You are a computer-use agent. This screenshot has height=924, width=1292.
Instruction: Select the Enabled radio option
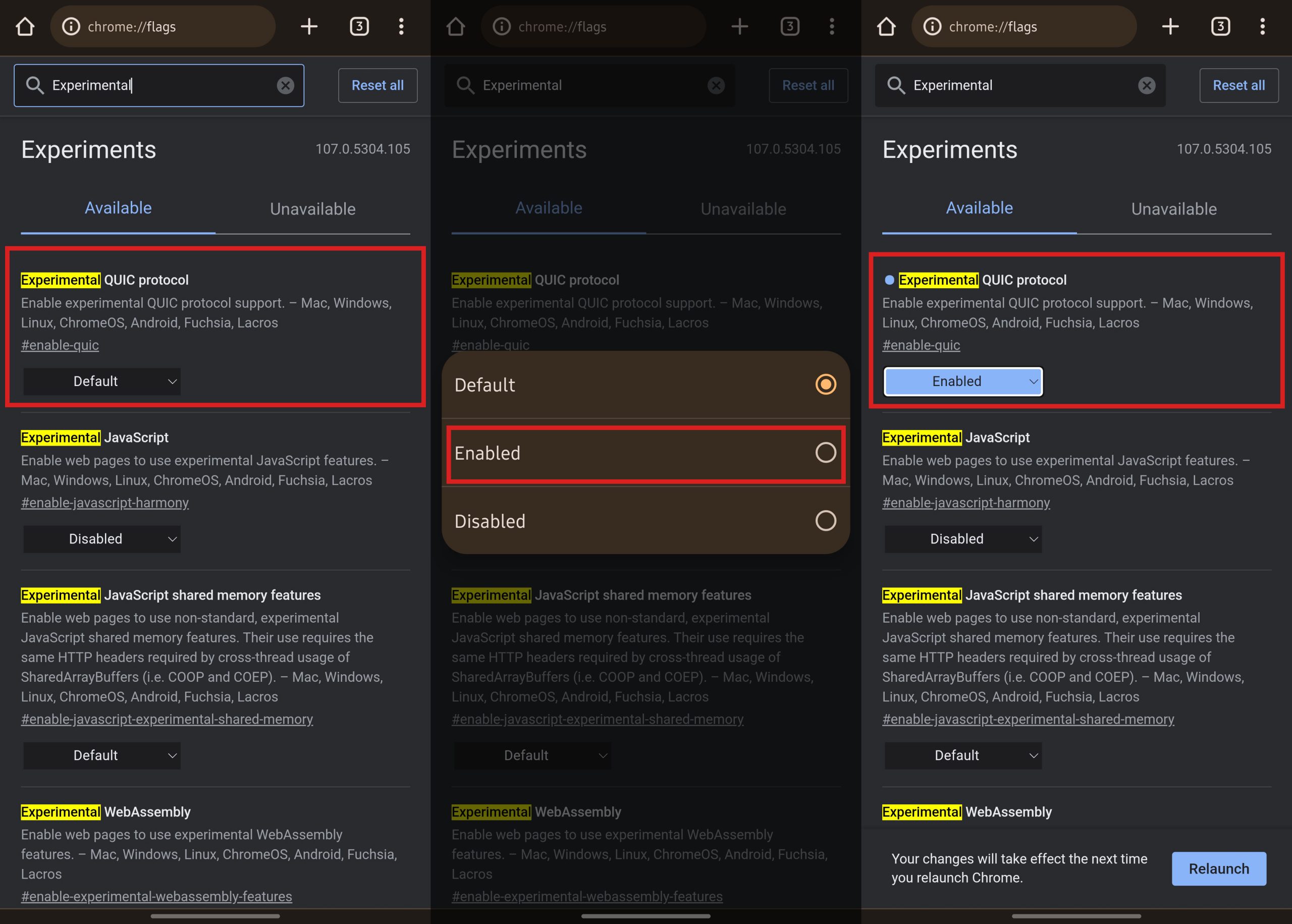click(825, 453)
